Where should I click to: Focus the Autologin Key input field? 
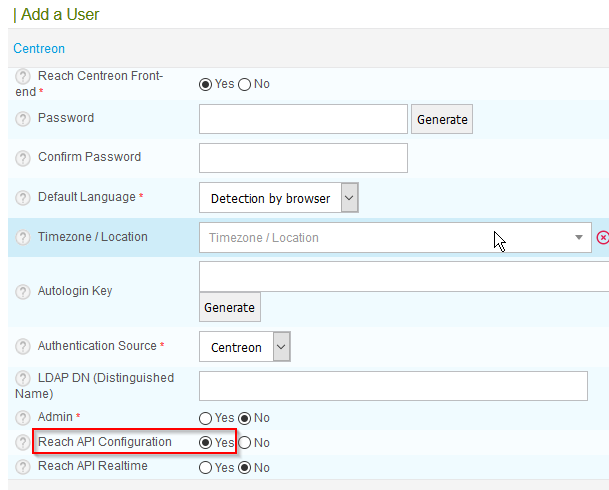pos(404,276)
